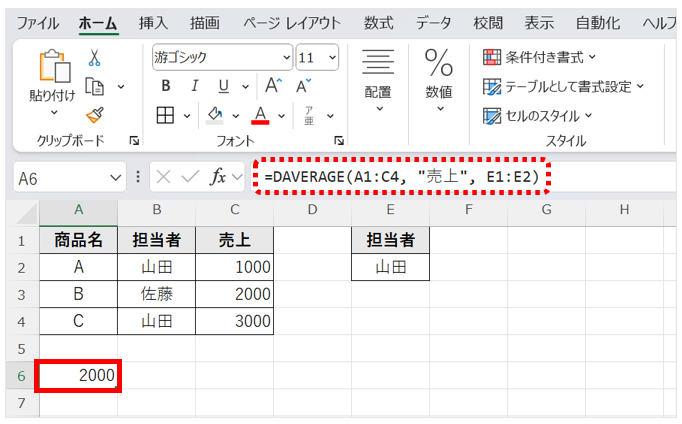Open the ファイル (File) tab
The width and height of the screenshot is (682, 424).
38,23
